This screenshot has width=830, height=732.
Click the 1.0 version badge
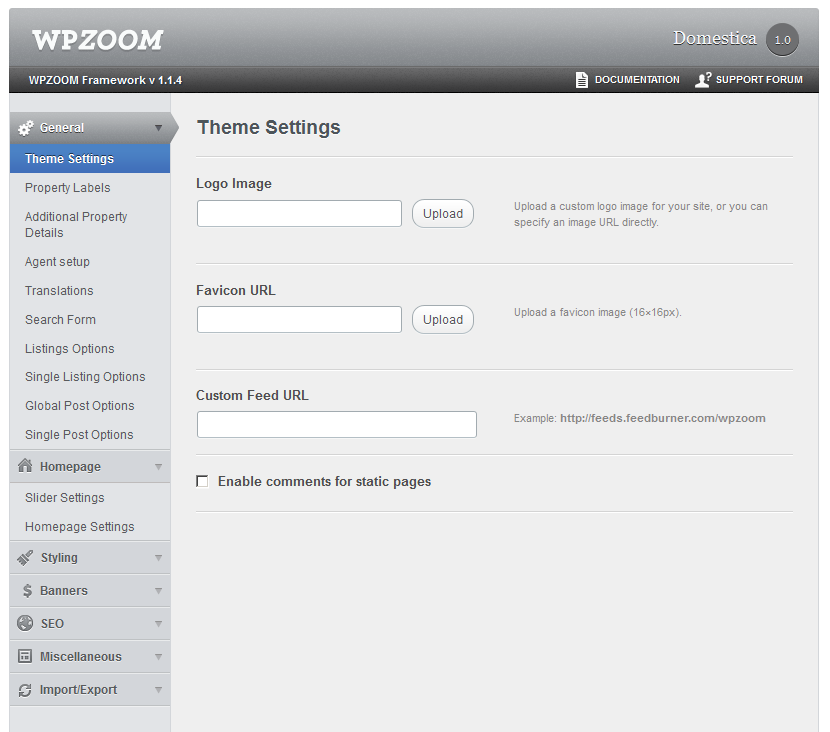pyautogui.click(x=782, y=40)
